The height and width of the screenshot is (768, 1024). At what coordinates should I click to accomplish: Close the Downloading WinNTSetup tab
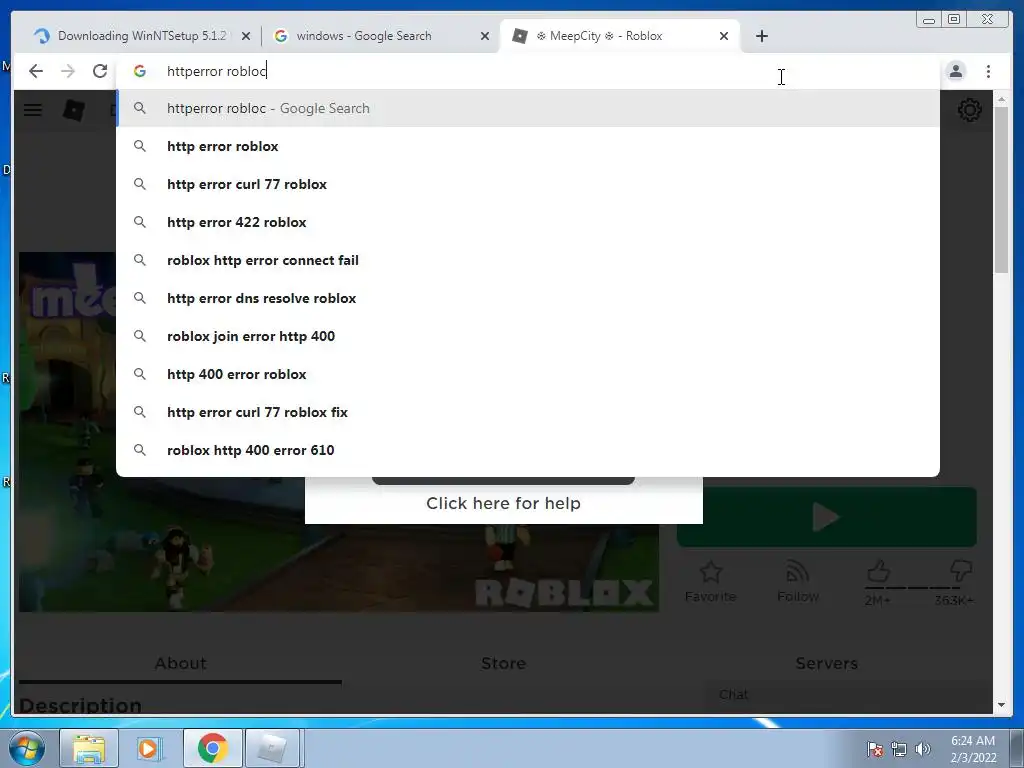(246, 37)
